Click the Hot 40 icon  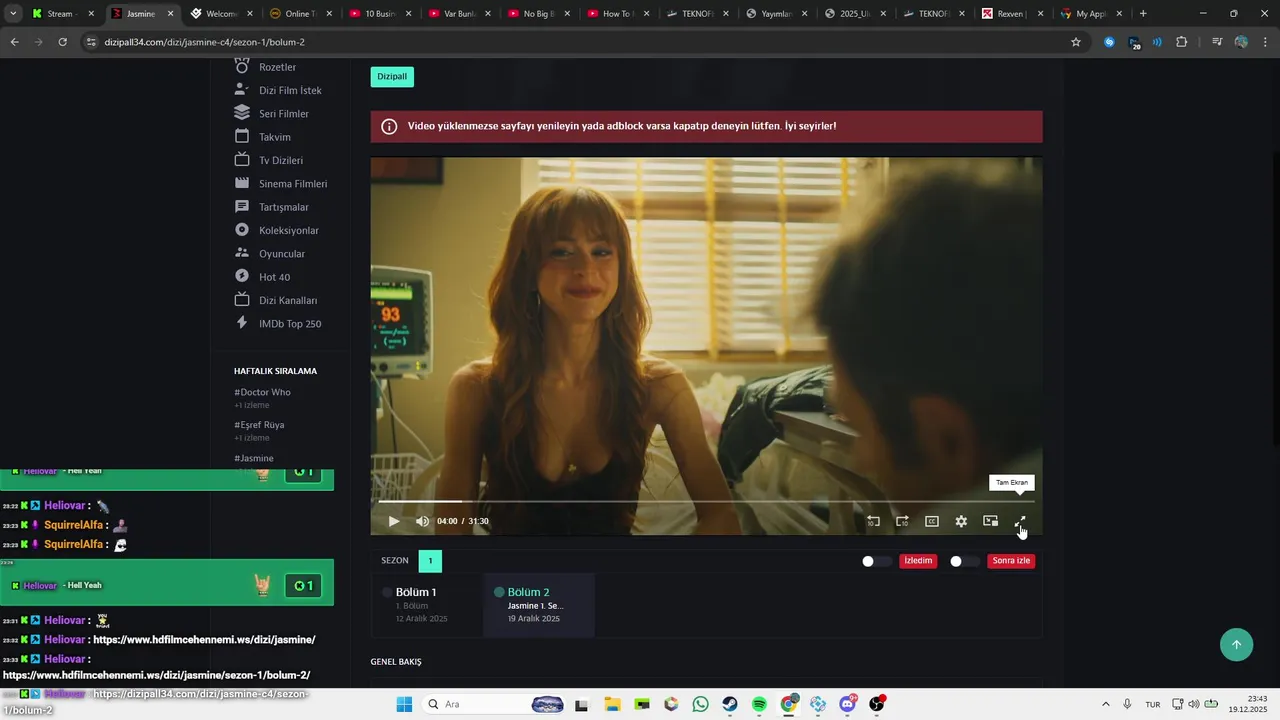(241, 277)
